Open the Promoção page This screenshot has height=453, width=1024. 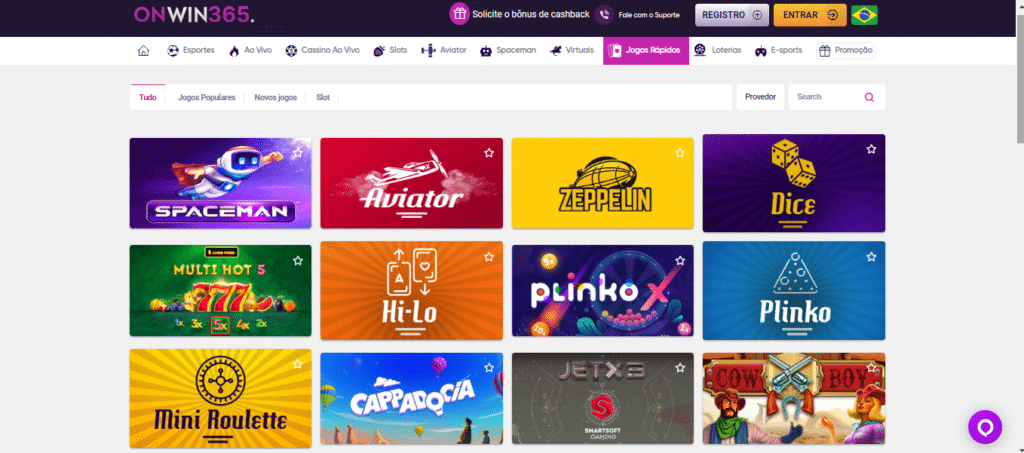click(x=846, y=50)
